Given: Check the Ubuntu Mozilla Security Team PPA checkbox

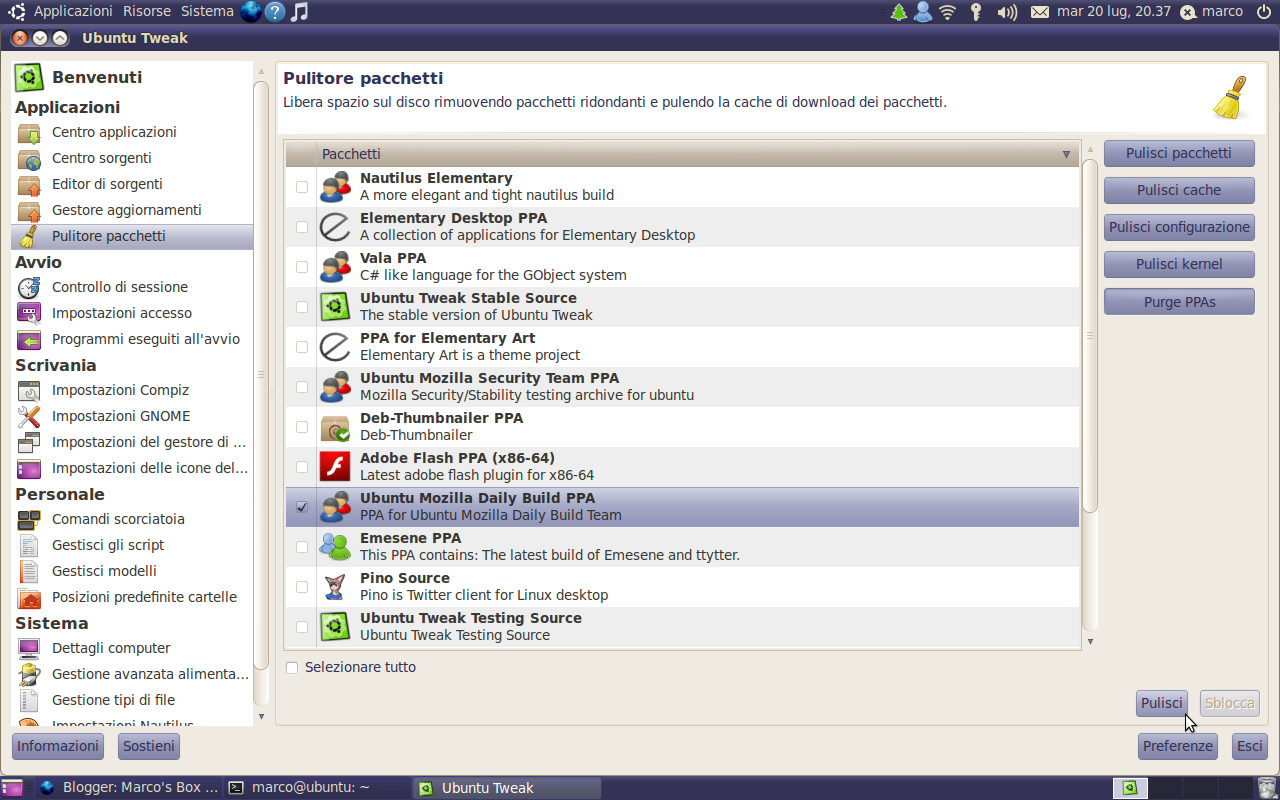Looking at the screenshot, I should [302, 387].
